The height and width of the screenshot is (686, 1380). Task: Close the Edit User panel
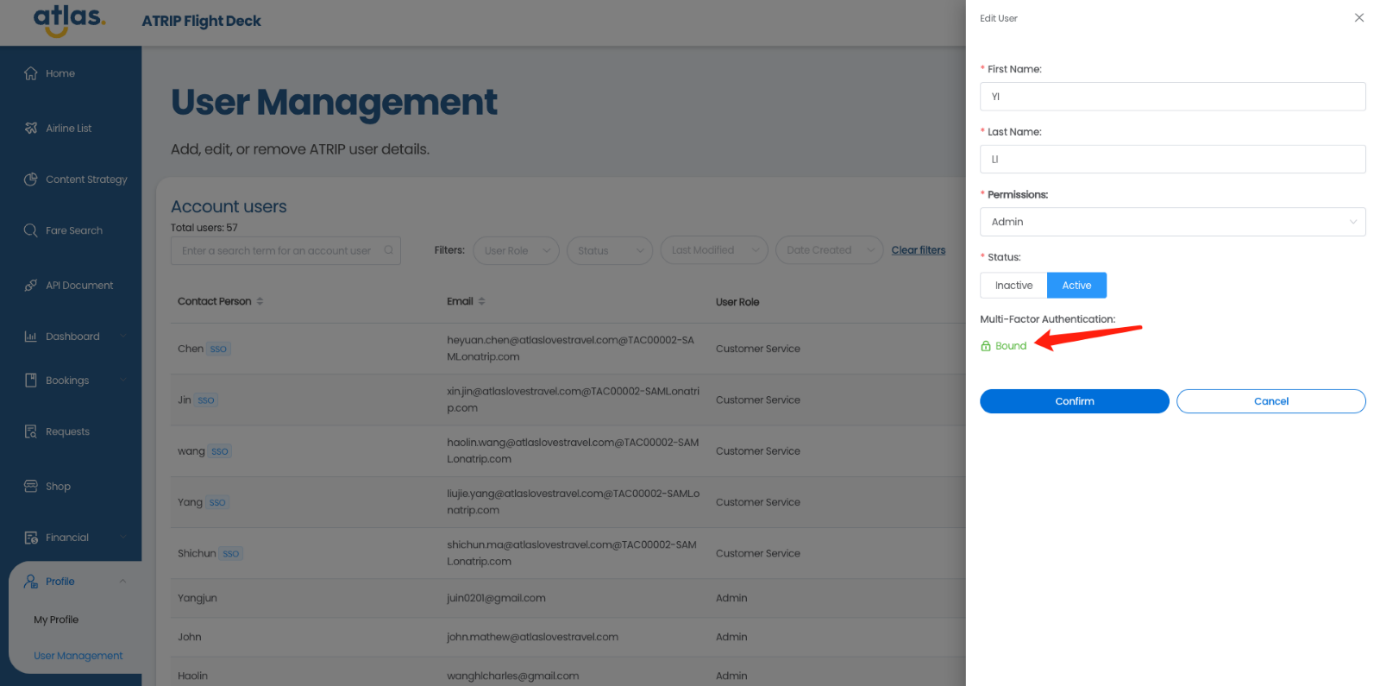click(1358, 18)
